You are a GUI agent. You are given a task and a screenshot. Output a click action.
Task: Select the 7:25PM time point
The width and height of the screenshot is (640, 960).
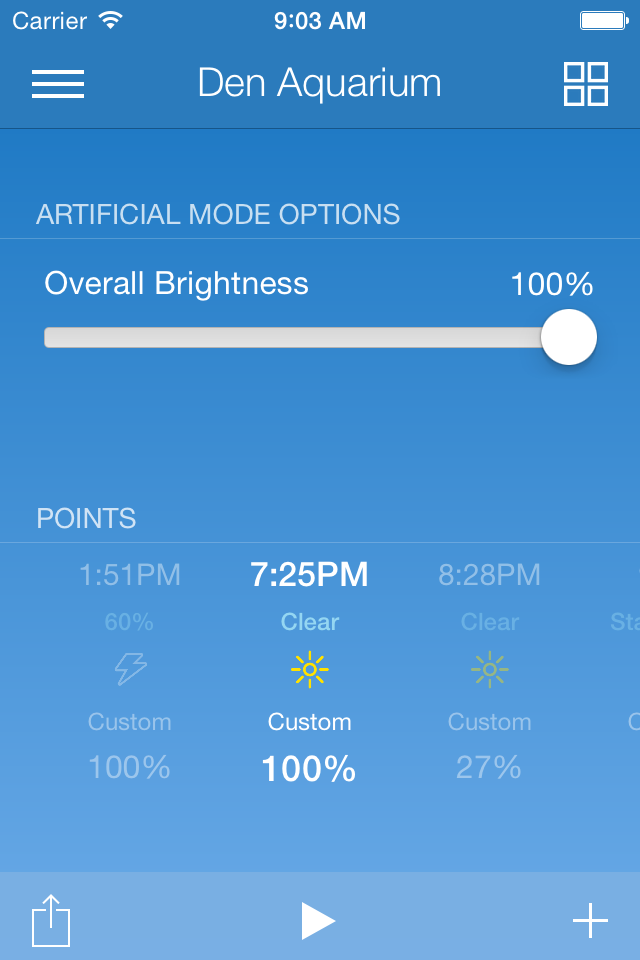click(310, 575)
